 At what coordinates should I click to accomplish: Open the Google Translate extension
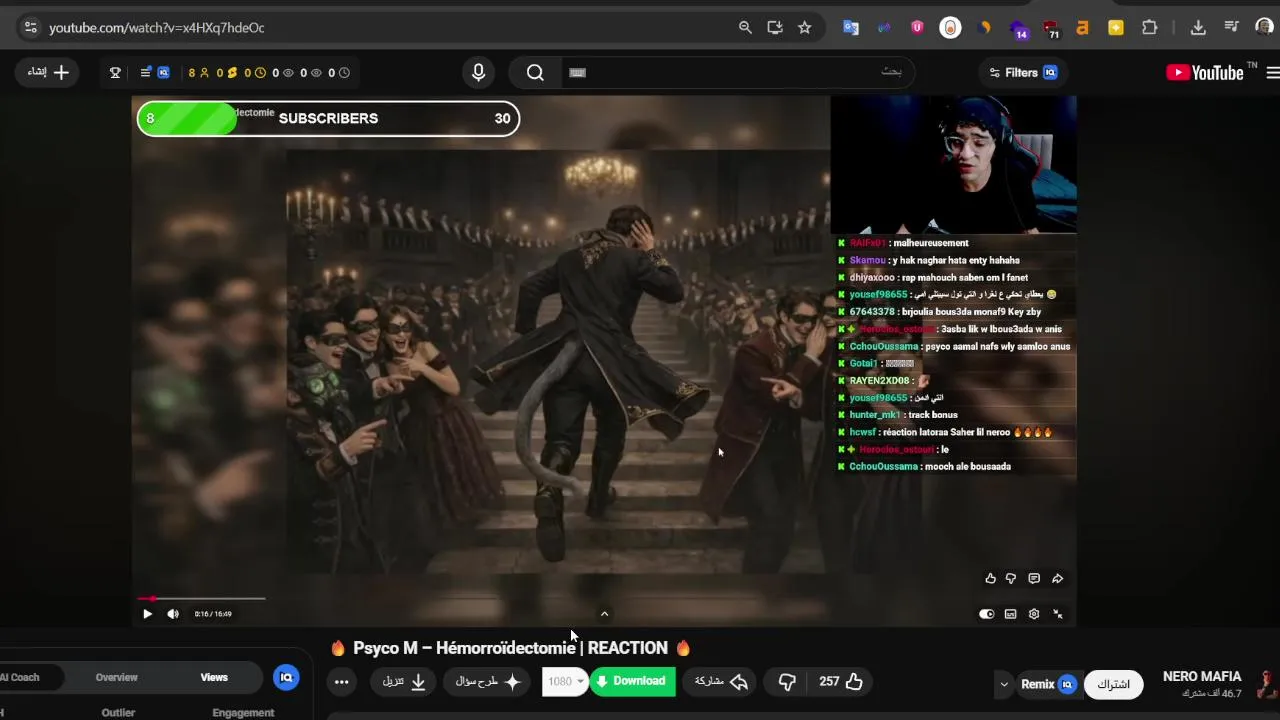[851, 28]
